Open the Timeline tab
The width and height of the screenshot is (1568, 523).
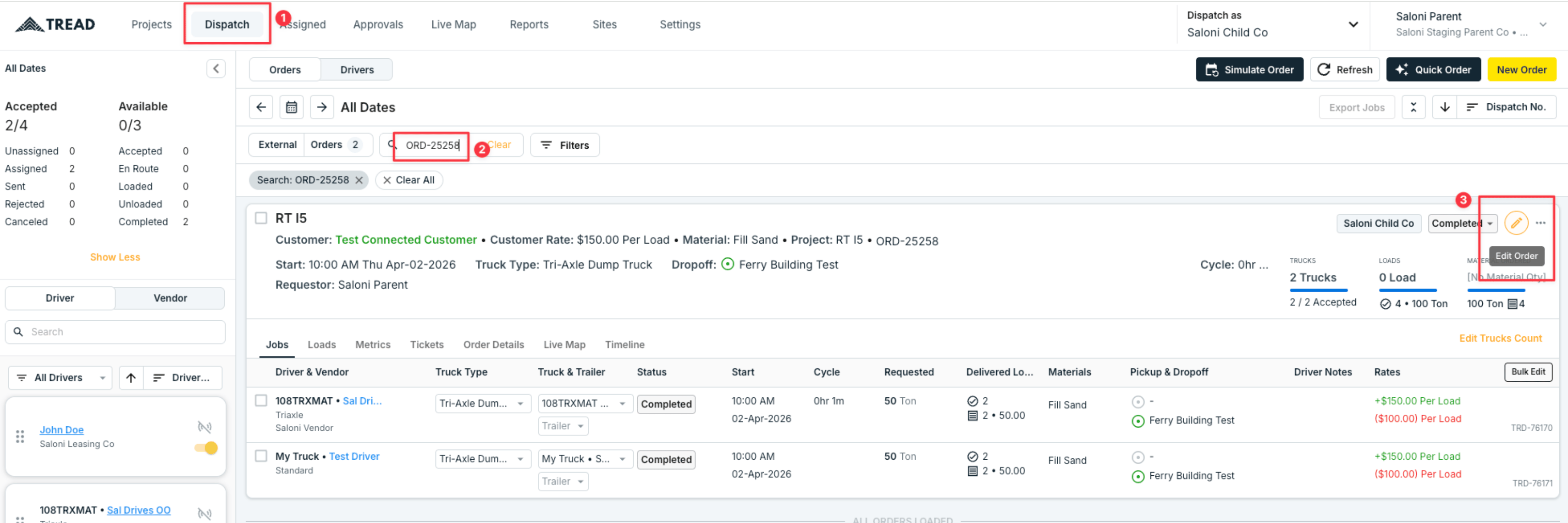[624, 345]
